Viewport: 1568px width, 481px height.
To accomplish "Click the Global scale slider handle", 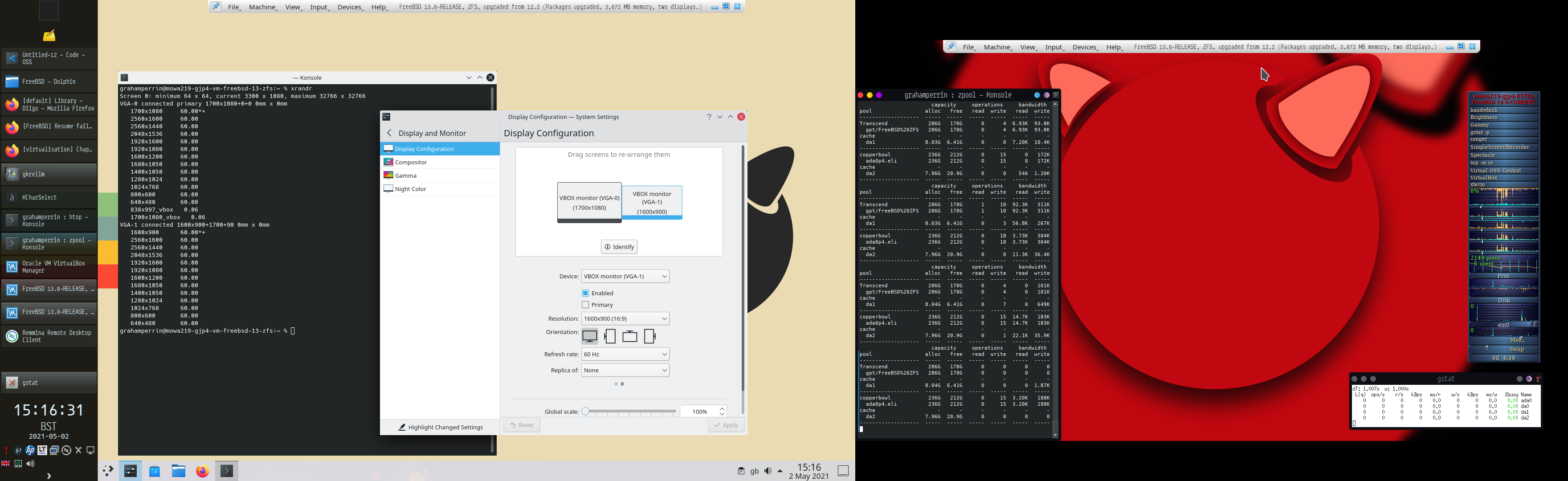I will coord(585,412).
